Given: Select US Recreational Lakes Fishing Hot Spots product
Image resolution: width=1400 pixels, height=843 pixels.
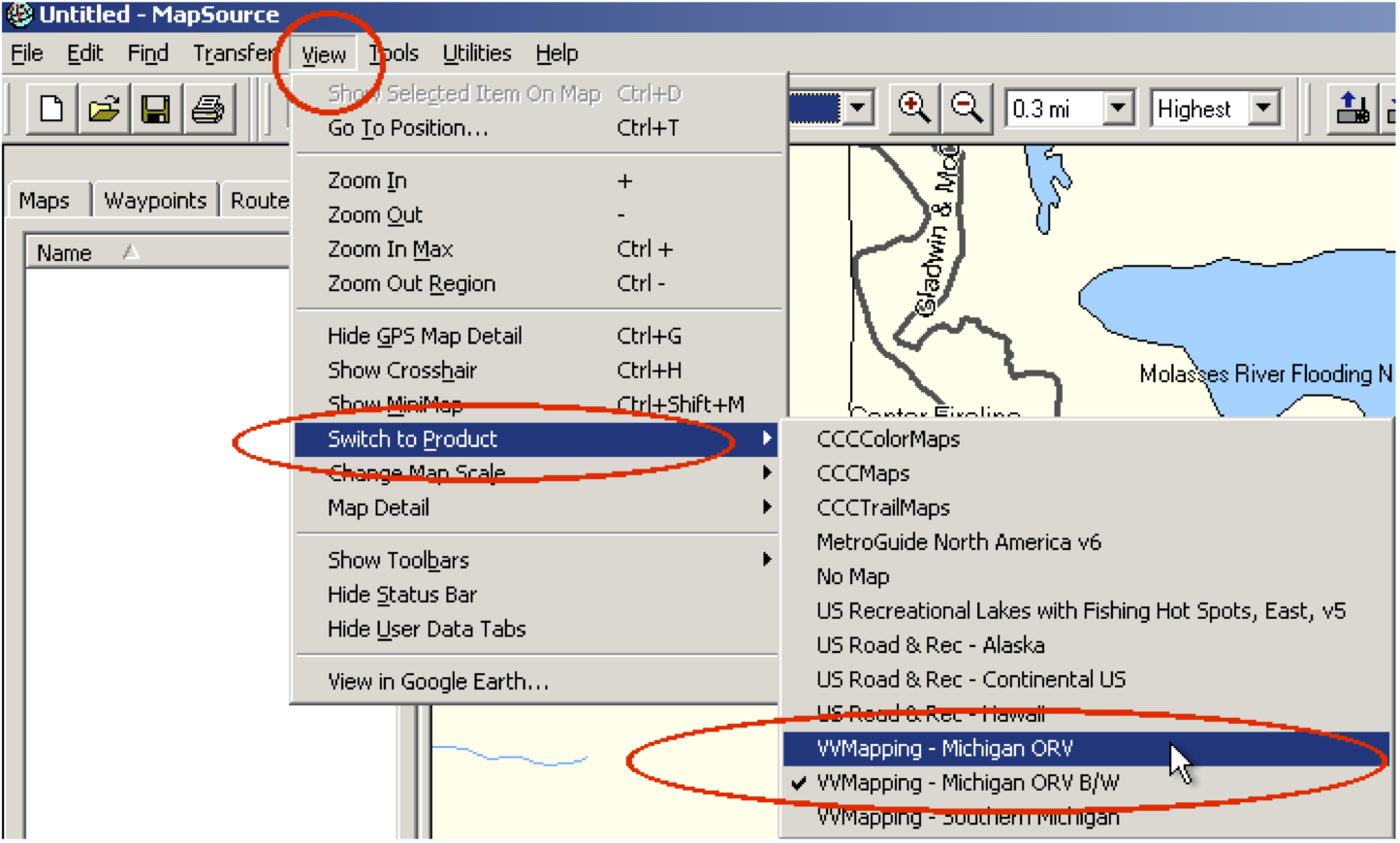Looking at the screenshot, I should (1086, 611).
